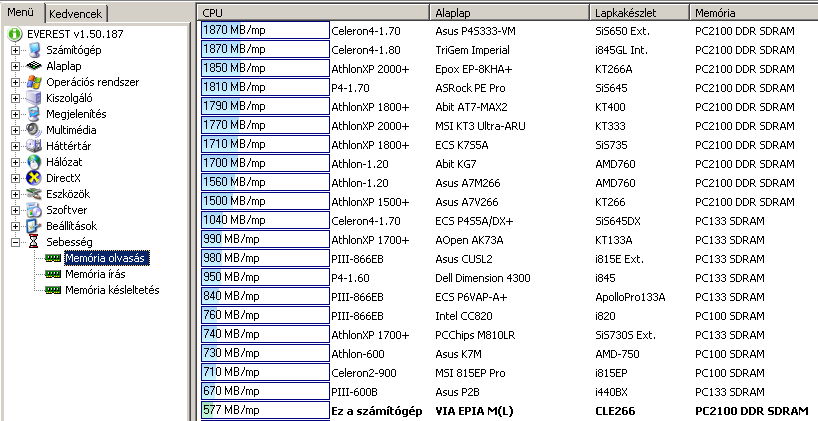This screenshot has height=421, width=818.
Task: Sort by the Memória column header
Action: [x=753, y=13]
